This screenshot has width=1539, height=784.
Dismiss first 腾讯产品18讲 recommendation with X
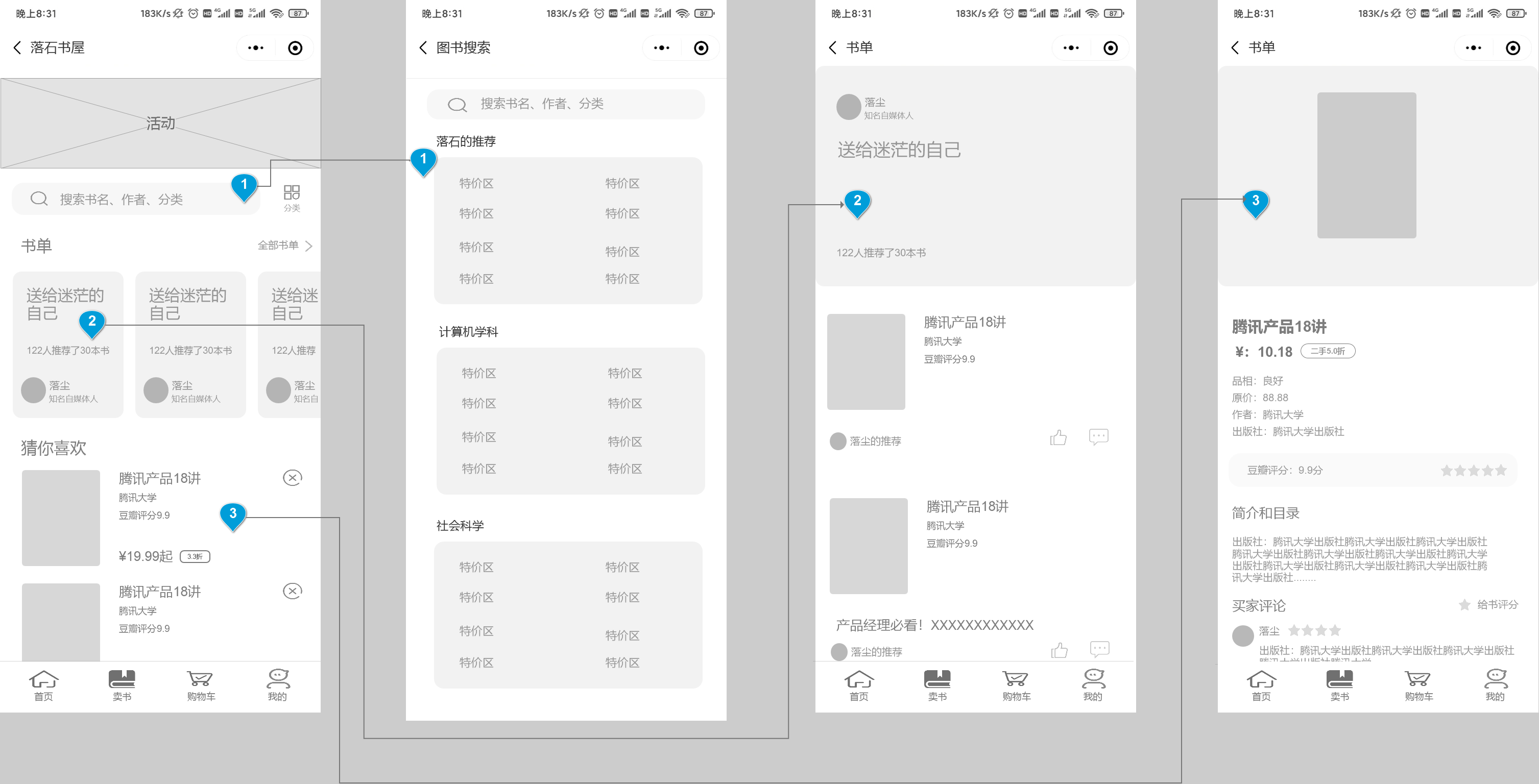pyautogui.click(x=292, y=478)
